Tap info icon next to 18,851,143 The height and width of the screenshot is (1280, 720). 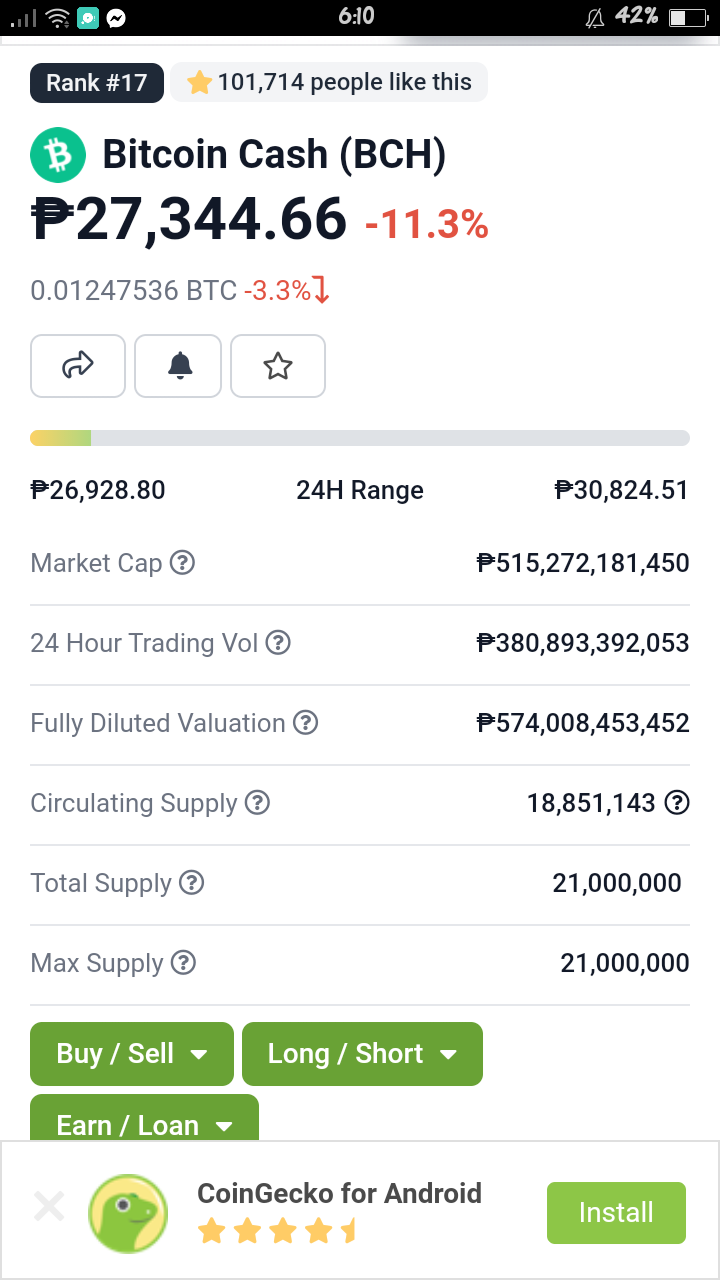677,803
